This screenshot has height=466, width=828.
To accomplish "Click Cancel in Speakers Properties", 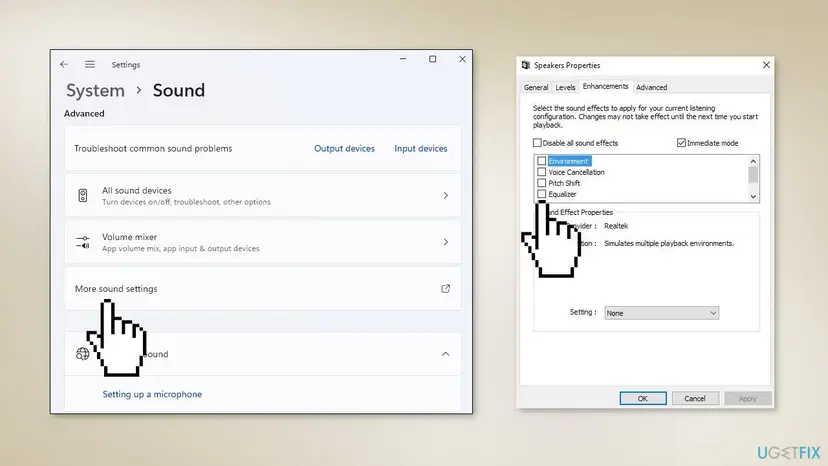I will [x=695, y=398].
